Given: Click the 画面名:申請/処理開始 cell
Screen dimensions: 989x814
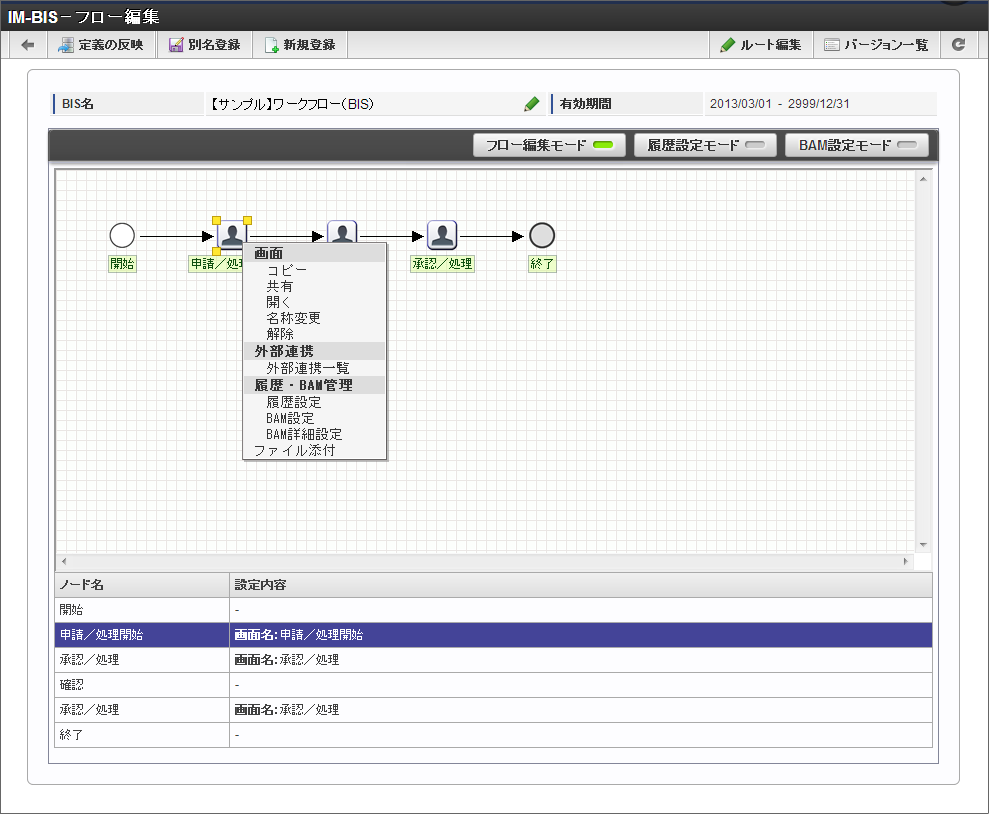Looking at the screenshot, I should [581, 635].
